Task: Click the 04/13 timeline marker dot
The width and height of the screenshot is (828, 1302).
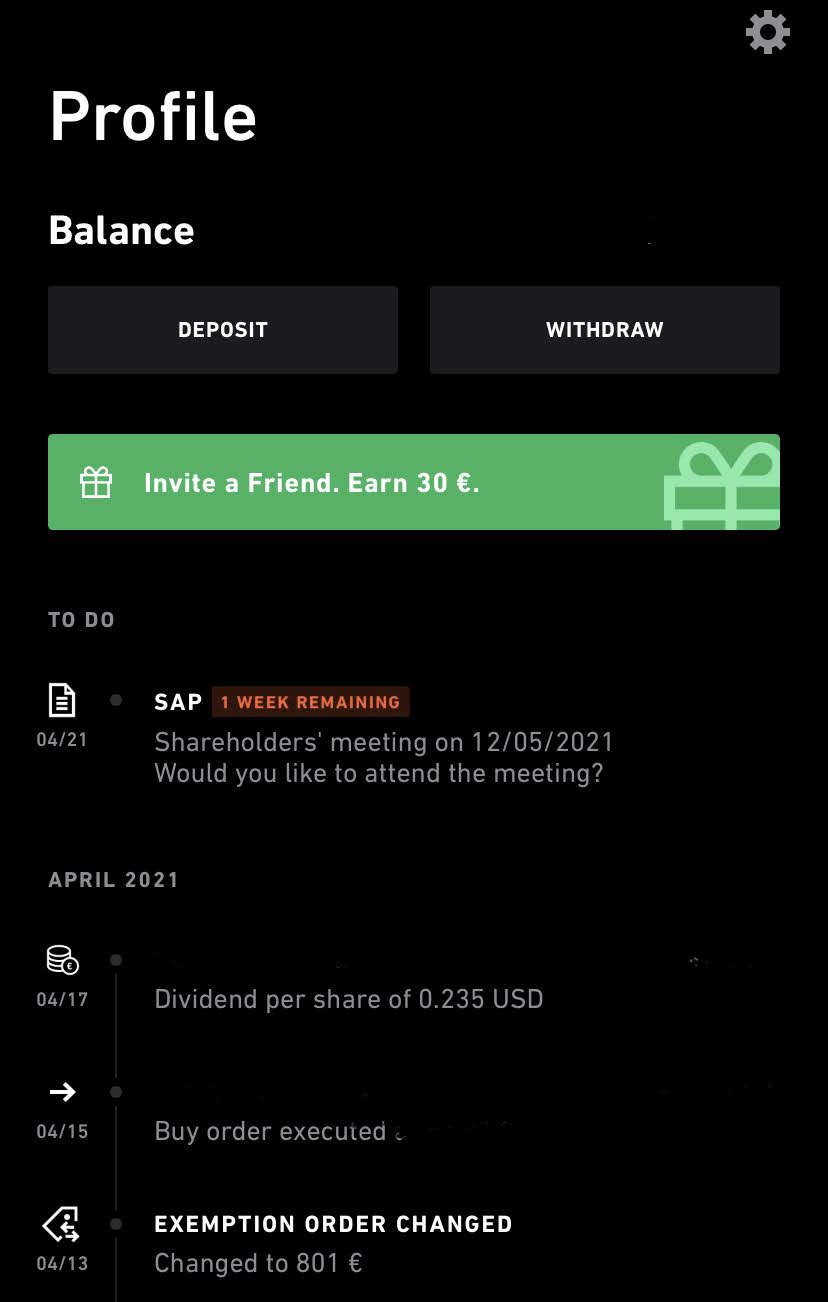Action: point(116,1224)
